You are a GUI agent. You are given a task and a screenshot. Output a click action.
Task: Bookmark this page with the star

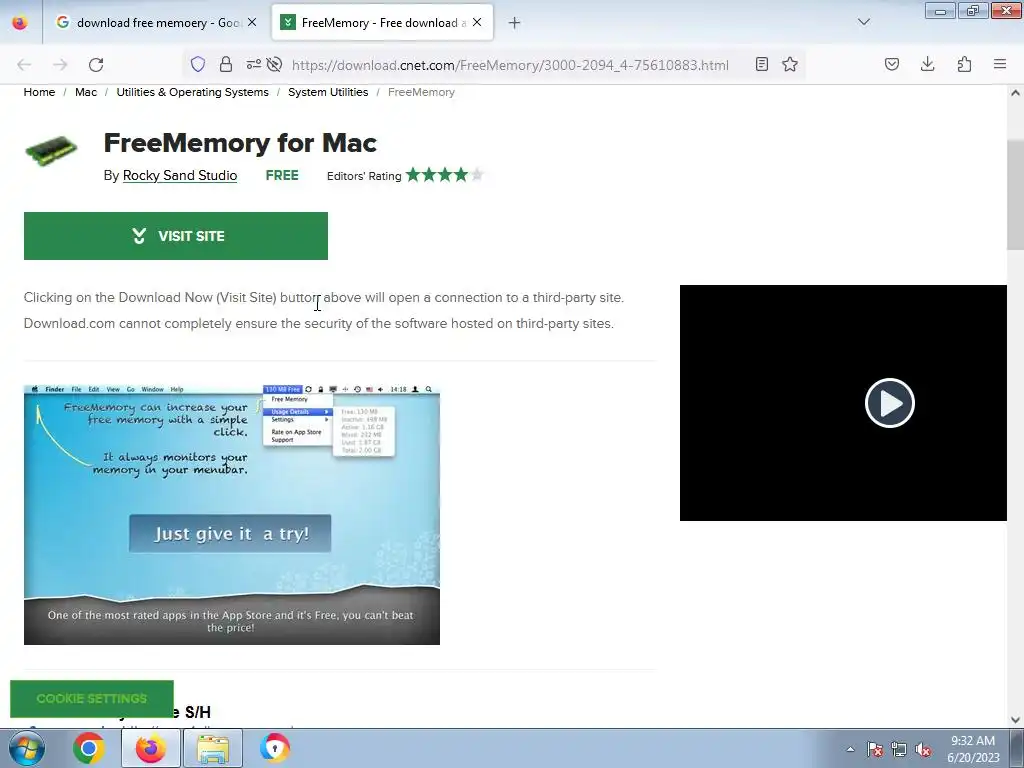coord(790,64)
